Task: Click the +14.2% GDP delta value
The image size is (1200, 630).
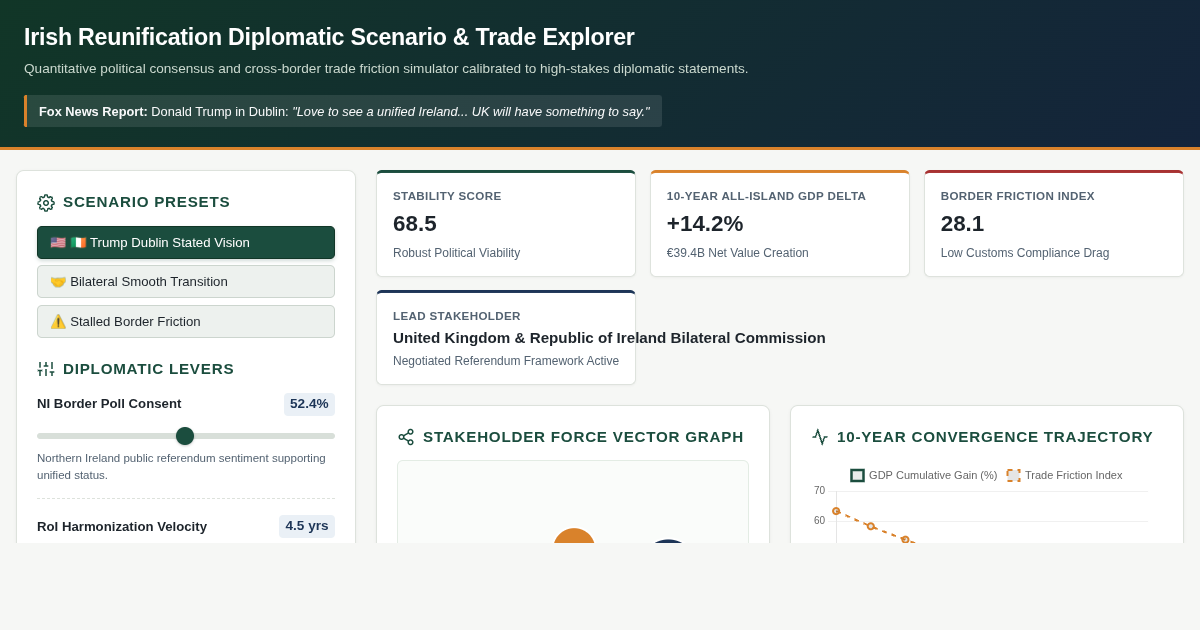Action: [x=705, y=224]
